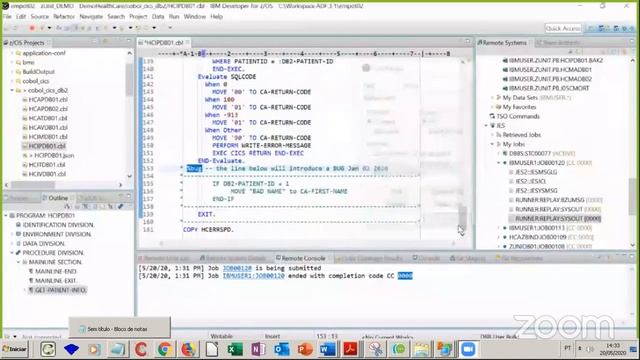Maximize the editor area using its corner icon

point(468,41)
